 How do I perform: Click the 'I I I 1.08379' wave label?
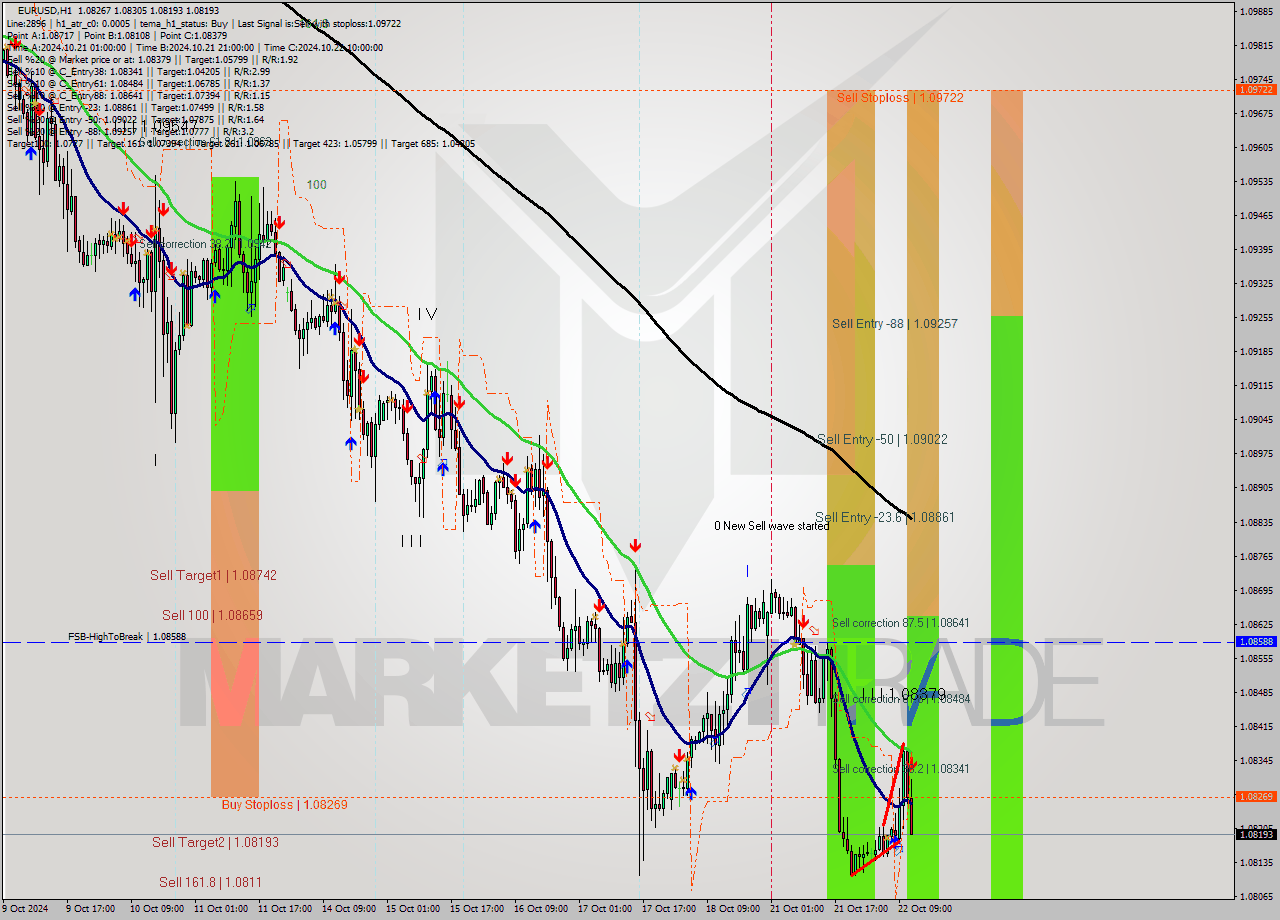(903, 693)
